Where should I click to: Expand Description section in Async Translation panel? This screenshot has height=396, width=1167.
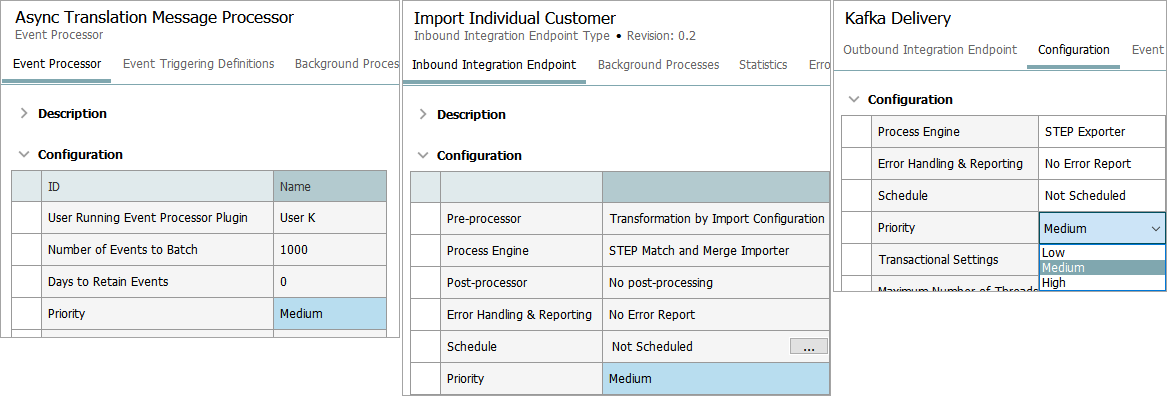point(24,114)
